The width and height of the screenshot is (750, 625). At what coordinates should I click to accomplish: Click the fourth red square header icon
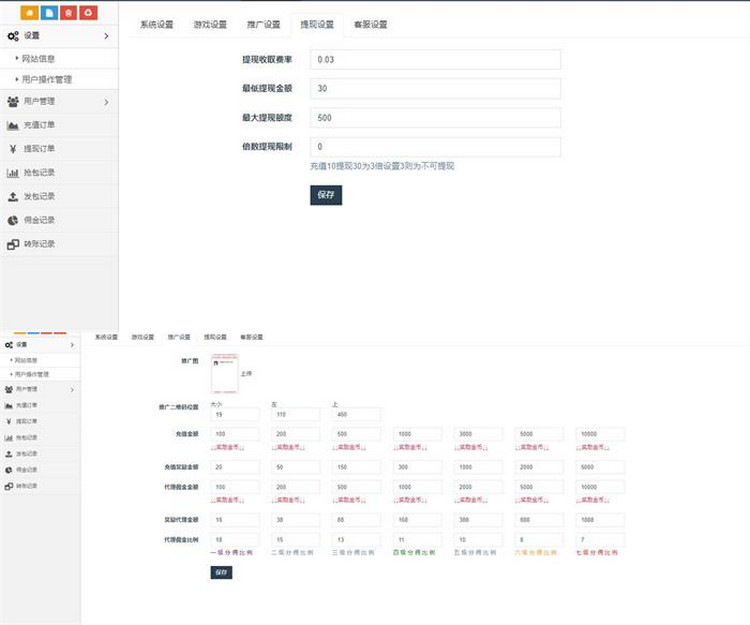pos(88,13)
